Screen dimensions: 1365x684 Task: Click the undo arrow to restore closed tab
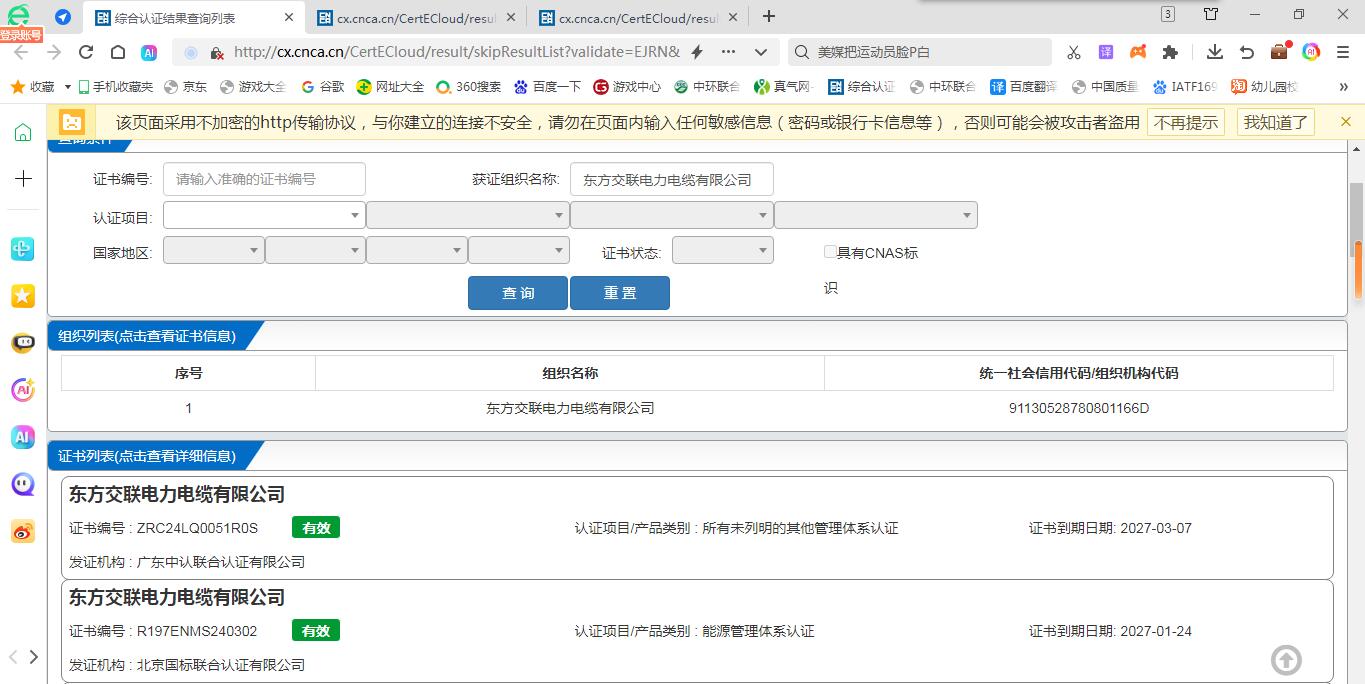(1247, 52)
